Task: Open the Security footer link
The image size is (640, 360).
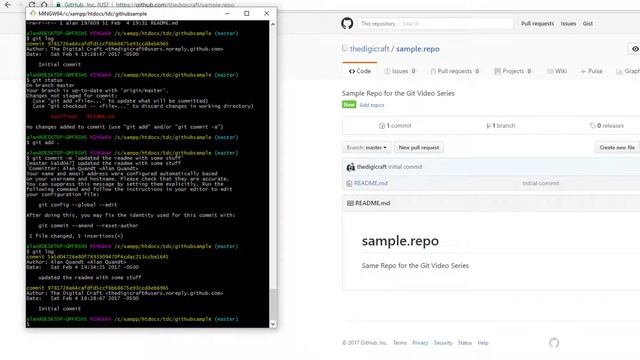Action: (443, 343)
